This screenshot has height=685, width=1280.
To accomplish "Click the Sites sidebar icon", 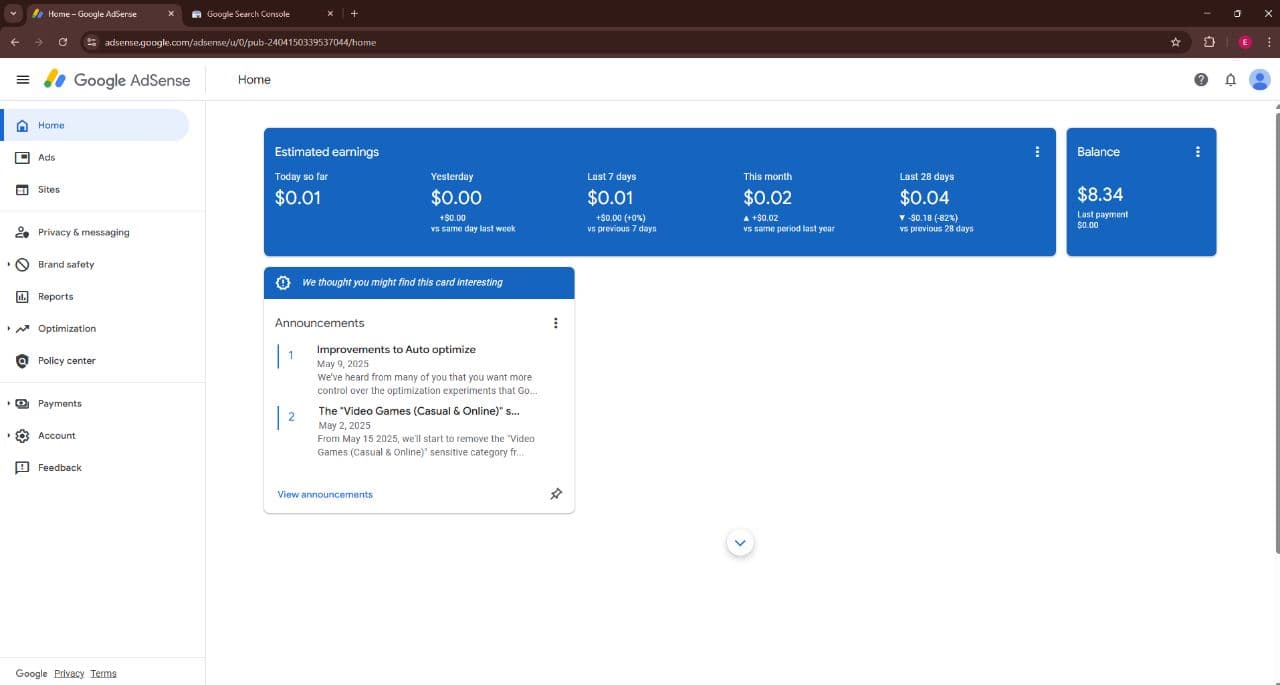I will click(22, 189).
